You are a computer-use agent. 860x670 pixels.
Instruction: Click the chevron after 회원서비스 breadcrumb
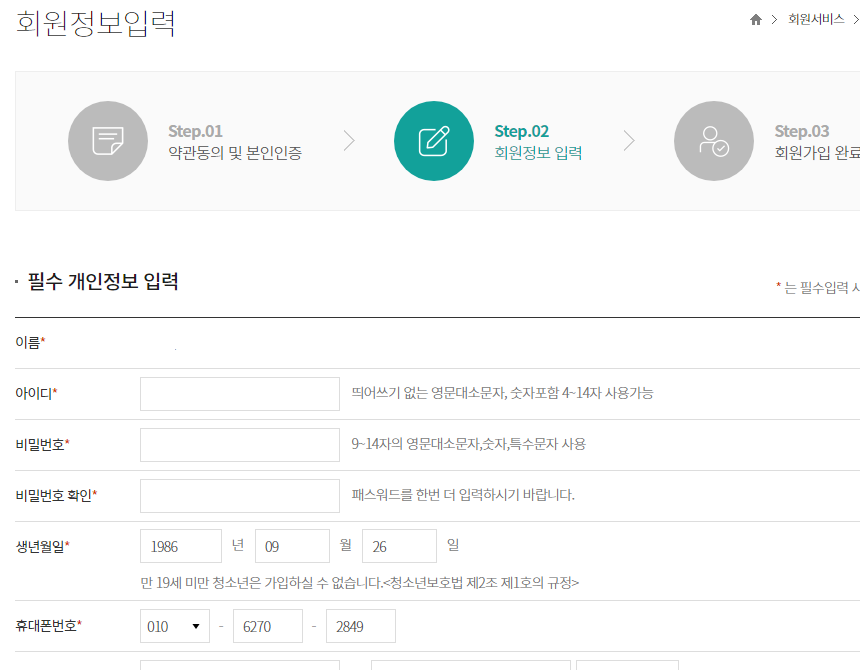click(x=855, y=19)
